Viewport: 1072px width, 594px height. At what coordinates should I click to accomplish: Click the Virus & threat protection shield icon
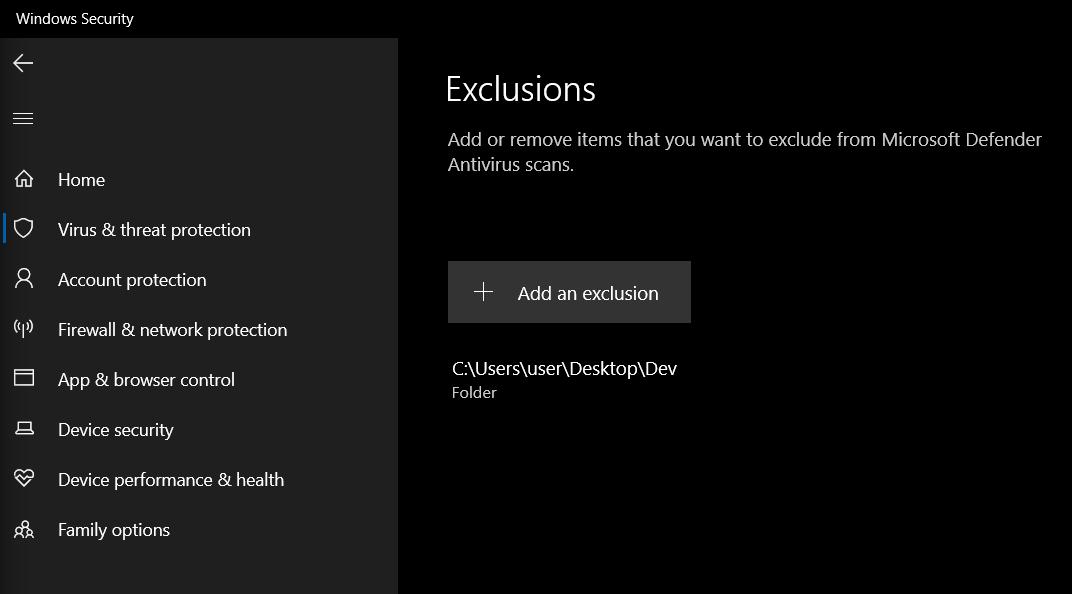point(23,229)
